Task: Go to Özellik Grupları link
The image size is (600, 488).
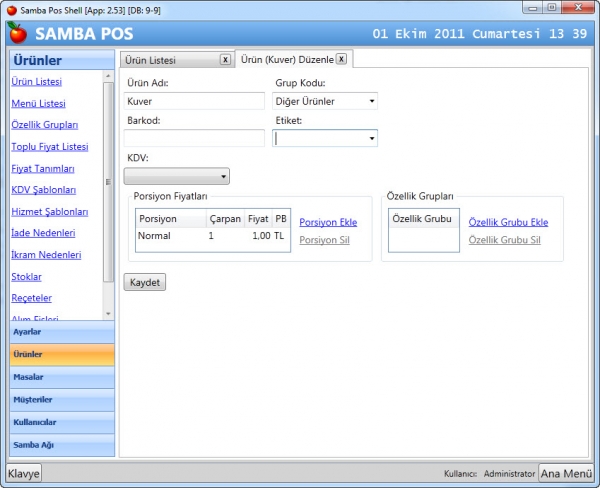Action: [44, 125]
